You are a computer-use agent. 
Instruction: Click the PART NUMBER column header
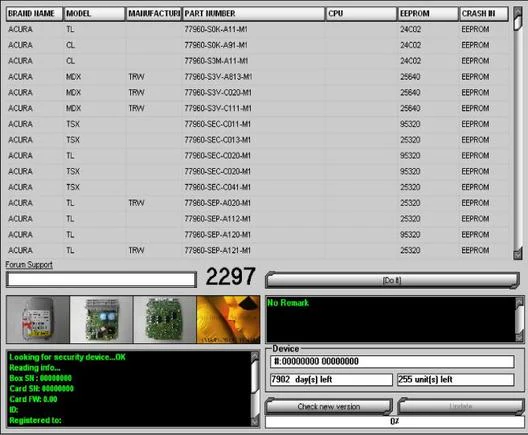tap(254, 13)
